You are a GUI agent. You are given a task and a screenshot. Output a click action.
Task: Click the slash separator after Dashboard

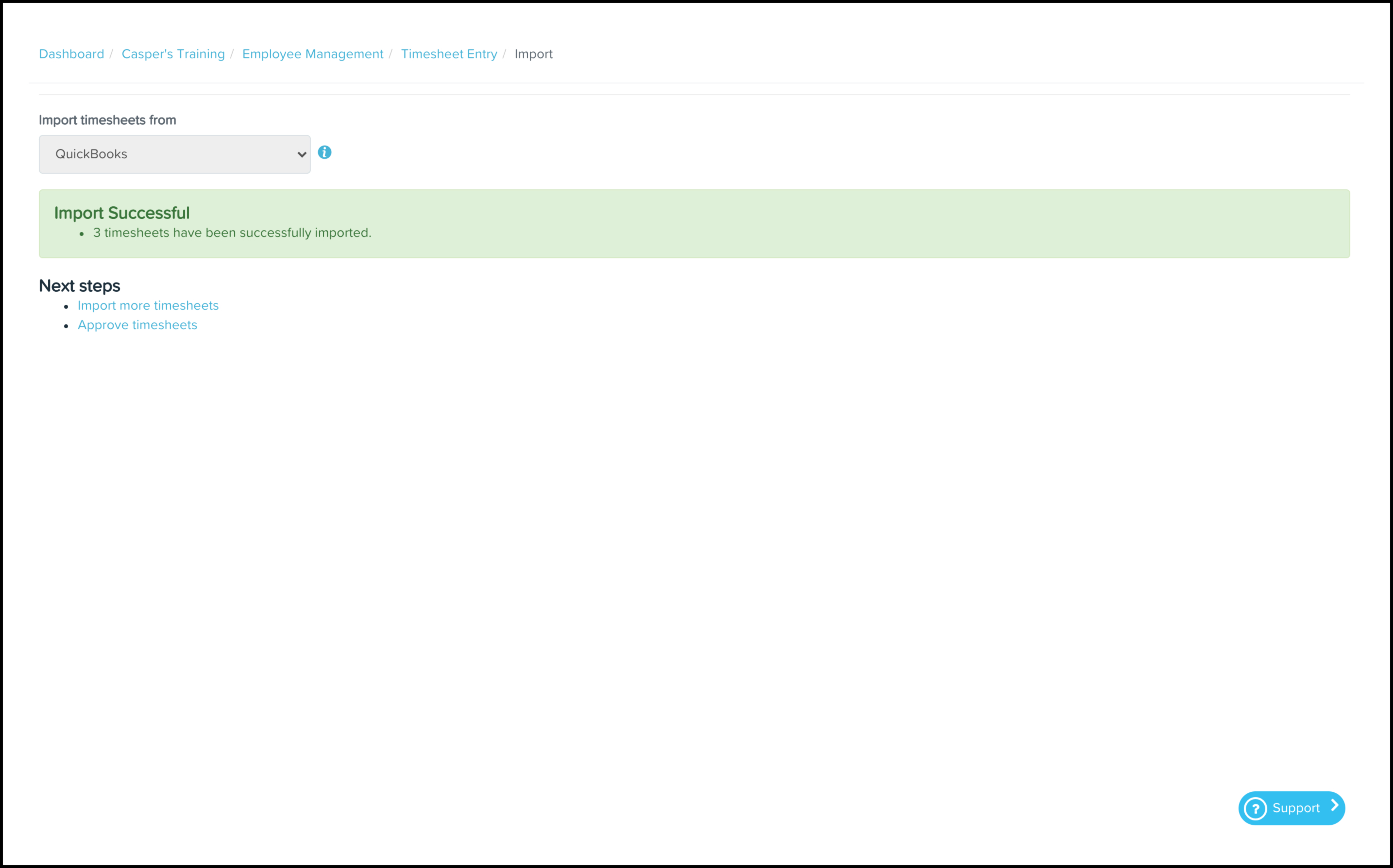tap(111, 54)
